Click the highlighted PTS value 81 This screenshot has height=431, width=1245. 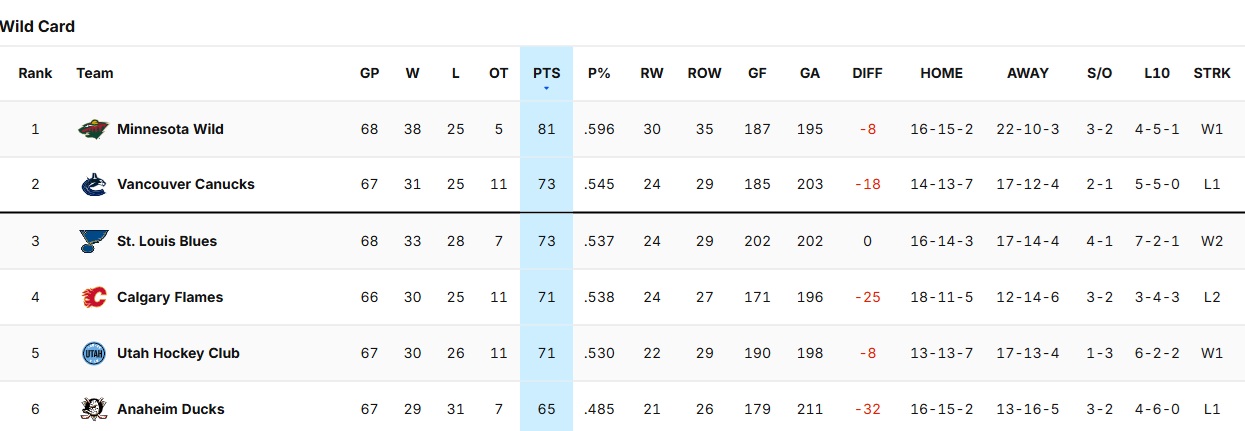546,129
